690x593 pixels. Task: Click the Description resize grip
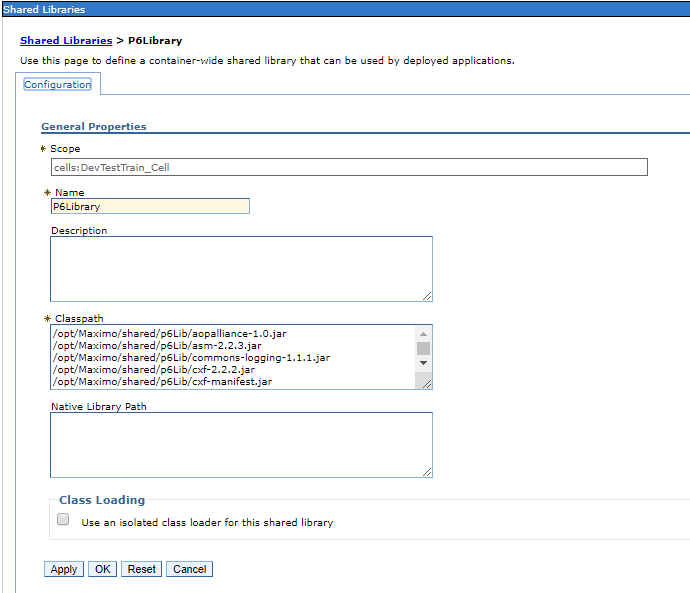(x=427, y=296)
